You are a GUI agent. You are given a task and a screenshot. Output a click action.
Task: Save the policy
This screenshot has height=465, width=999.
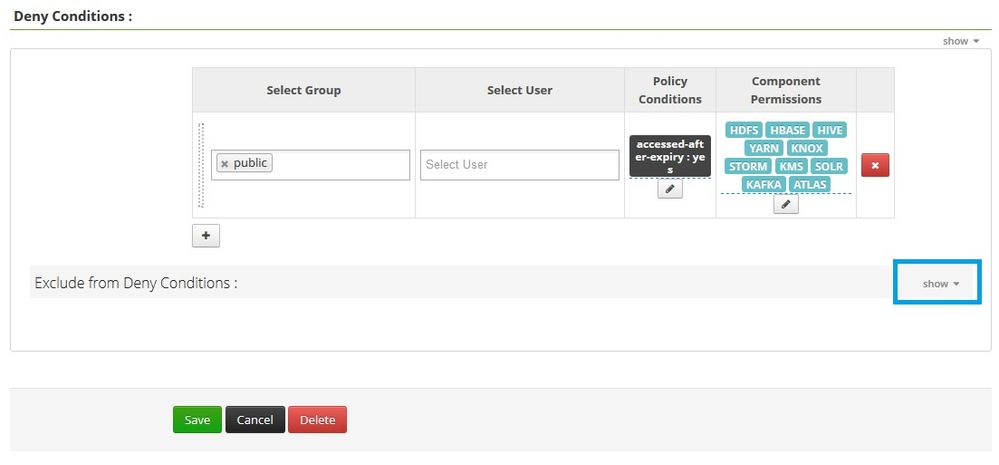[197, 420]
